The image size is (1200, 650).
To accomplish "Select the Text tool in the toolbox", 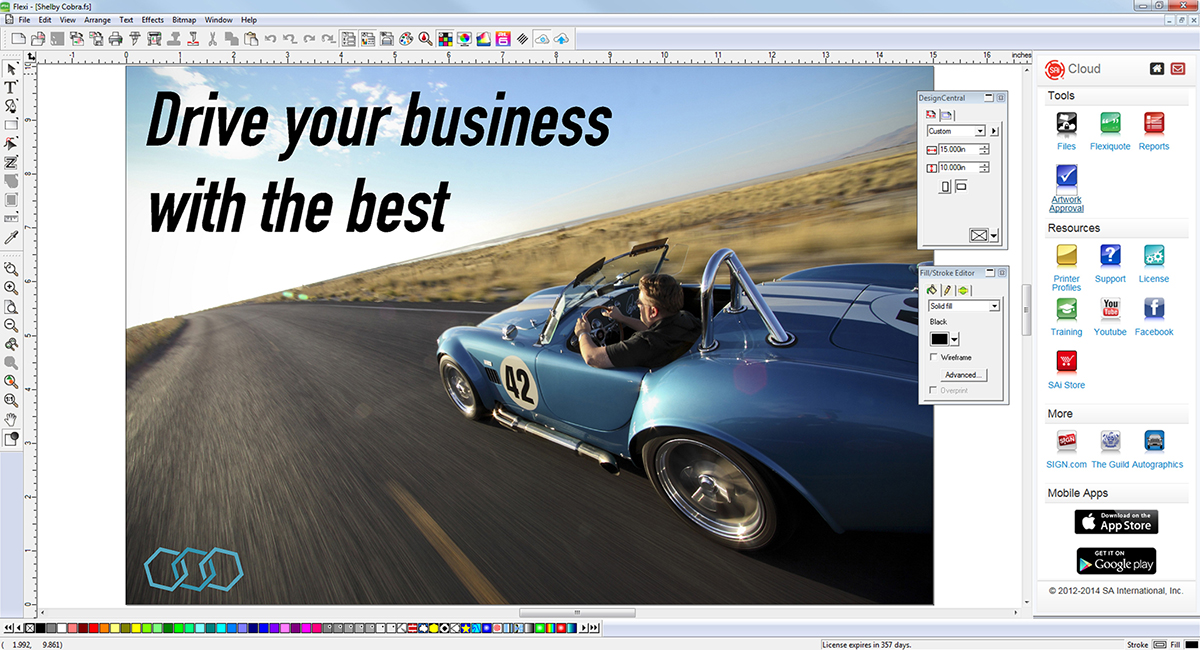I will (11, 87).
